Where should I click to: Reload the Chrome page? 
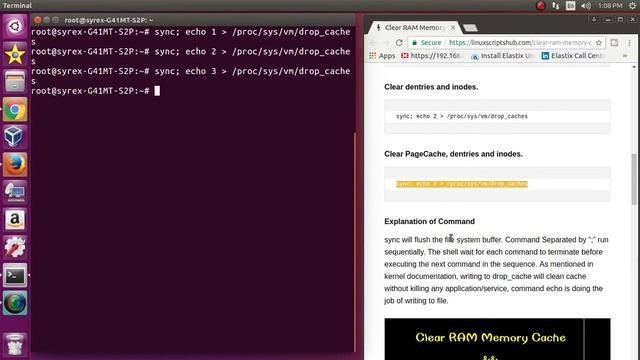click(399, 42)
